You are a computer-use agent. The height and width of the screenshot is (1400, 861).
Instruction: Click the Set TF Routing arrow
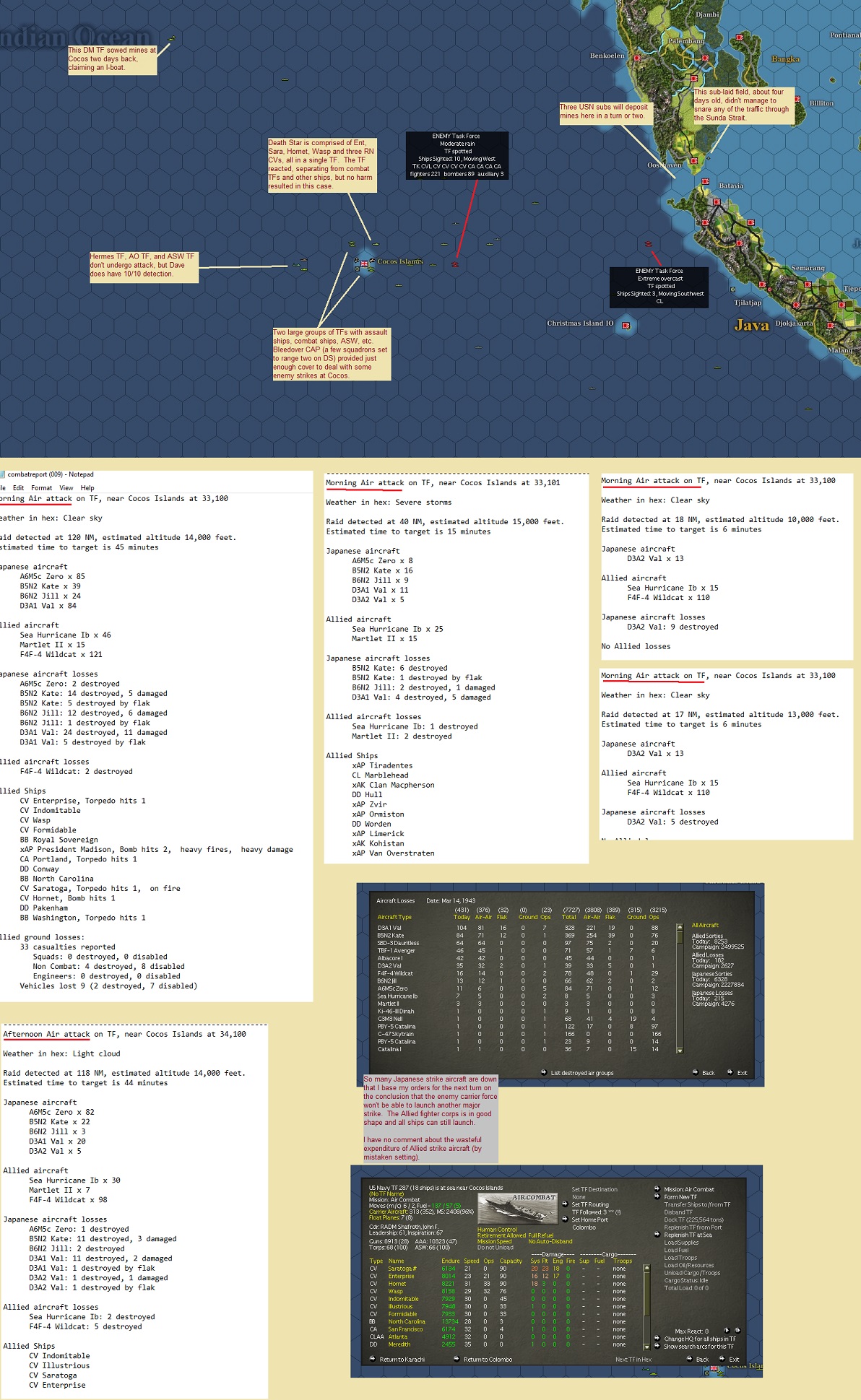[x=565, y=1204]
